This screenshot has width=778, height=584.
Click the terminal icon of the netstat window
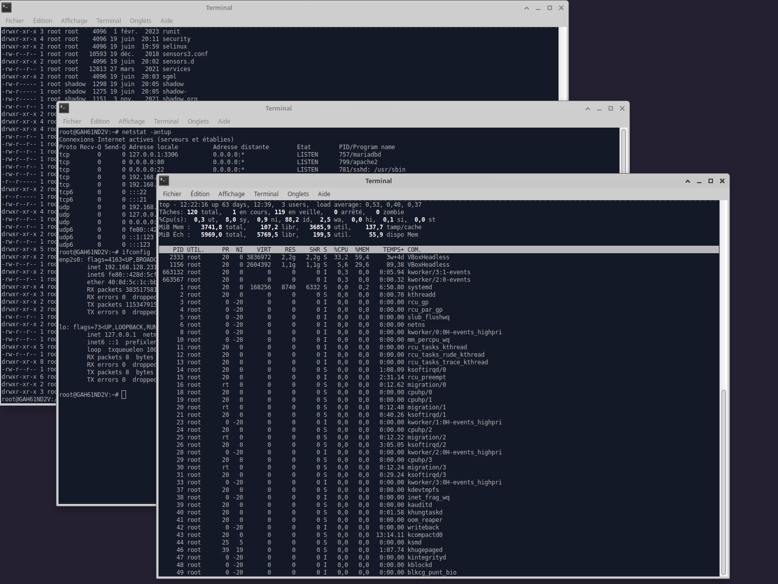point(64,108)
